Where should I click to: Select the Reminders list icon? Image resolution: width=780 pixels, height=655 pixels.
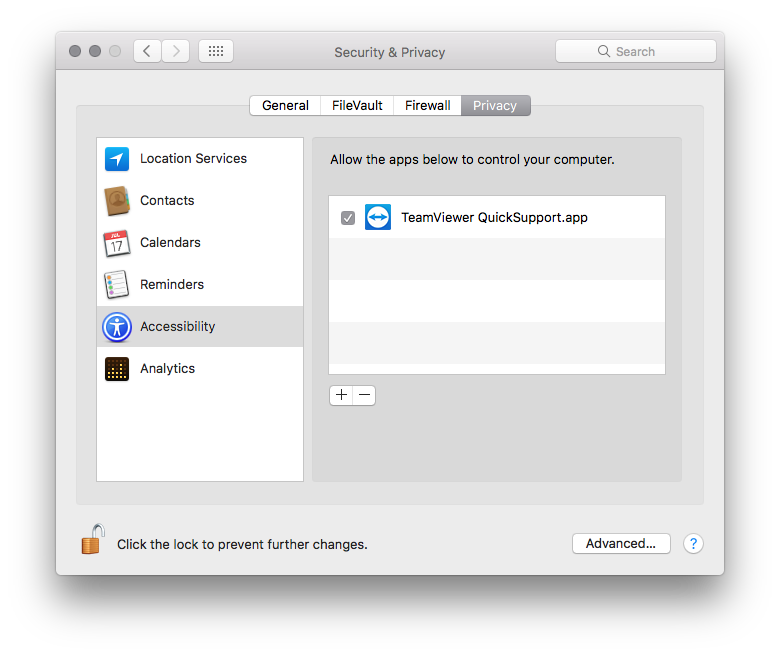click(x=117, y=285)
